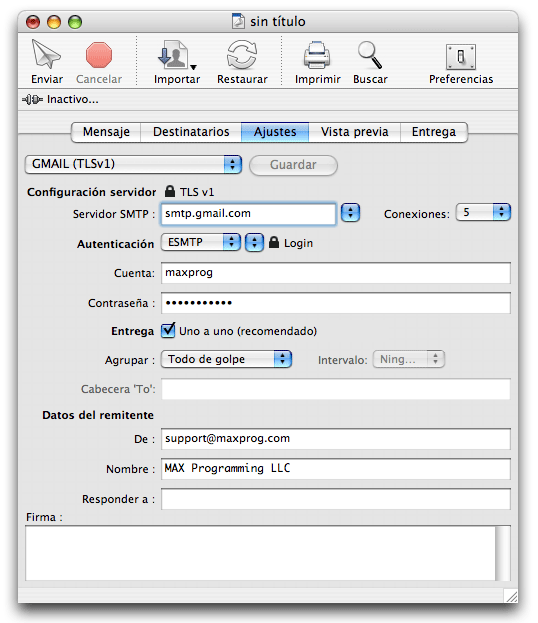Open the ESMTP authentication dropdown
The width and height of the screenshot is (538, 623).
201,242
